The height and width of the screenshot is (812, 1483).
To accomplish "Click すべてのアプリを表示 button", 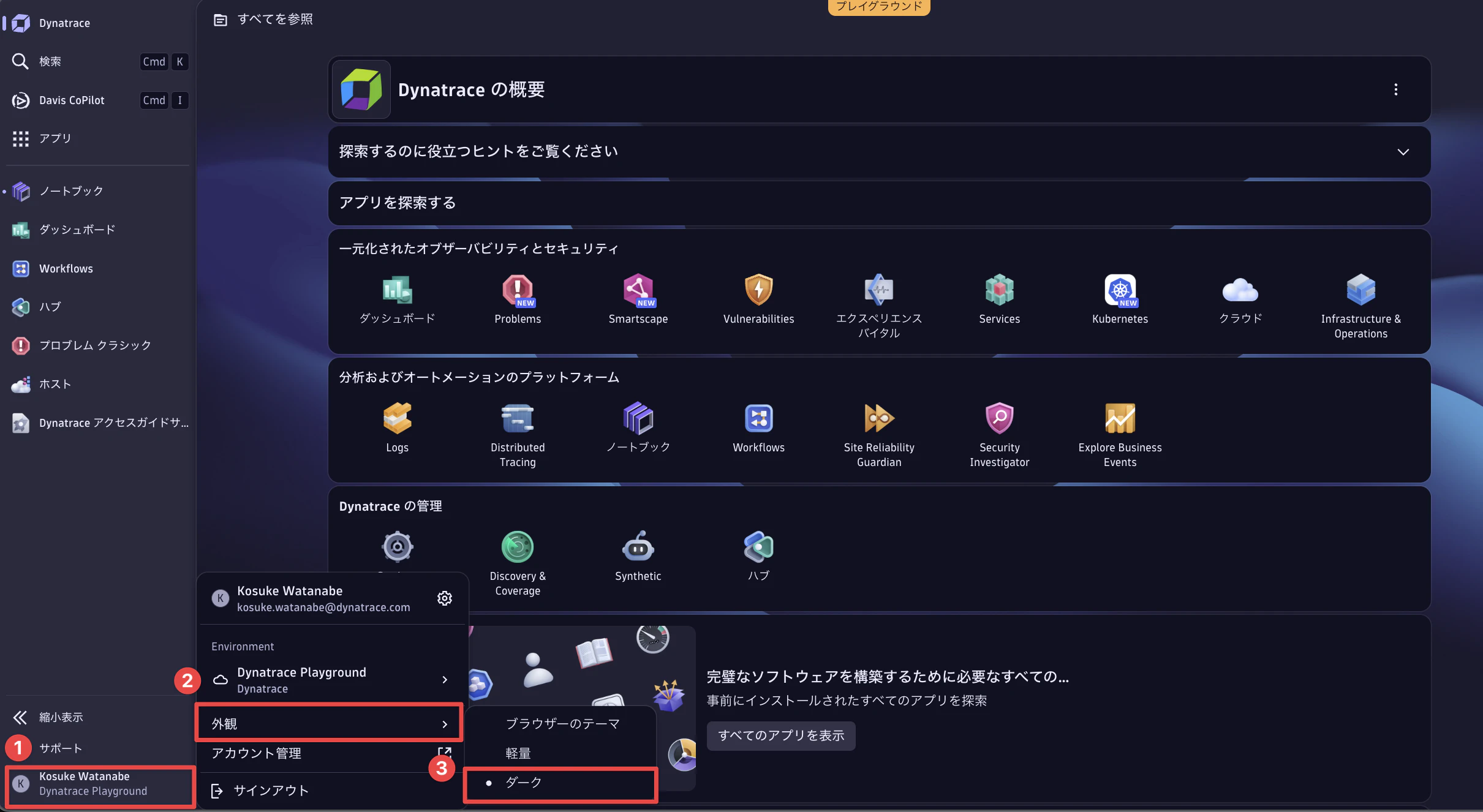I will tap(781, 735).
